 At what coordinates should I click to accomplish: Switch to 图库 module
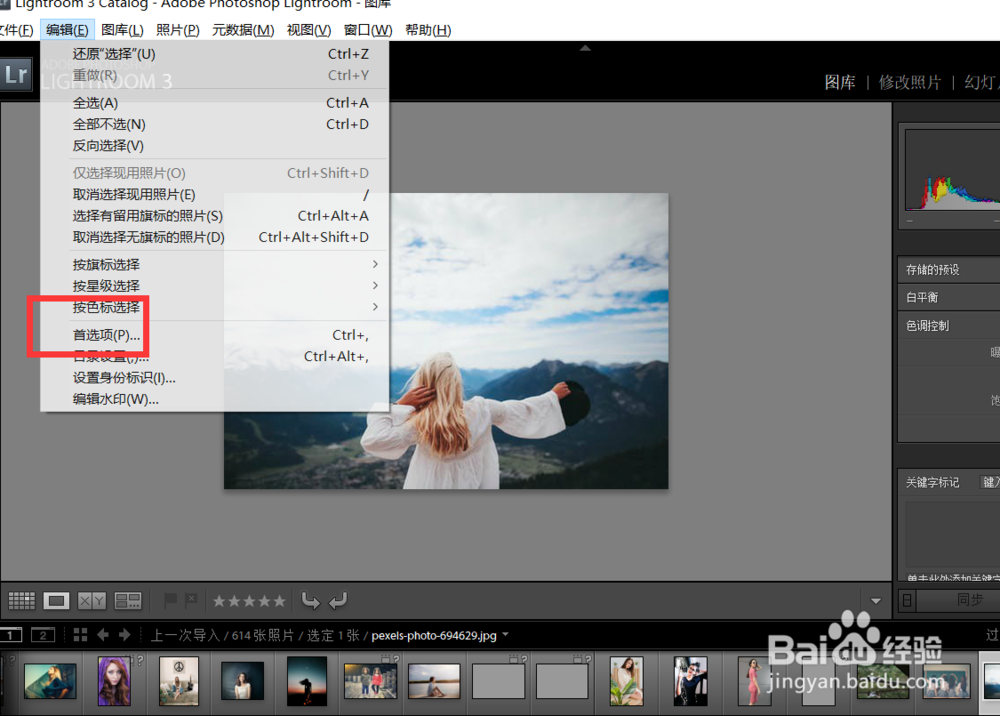(839, 82)
